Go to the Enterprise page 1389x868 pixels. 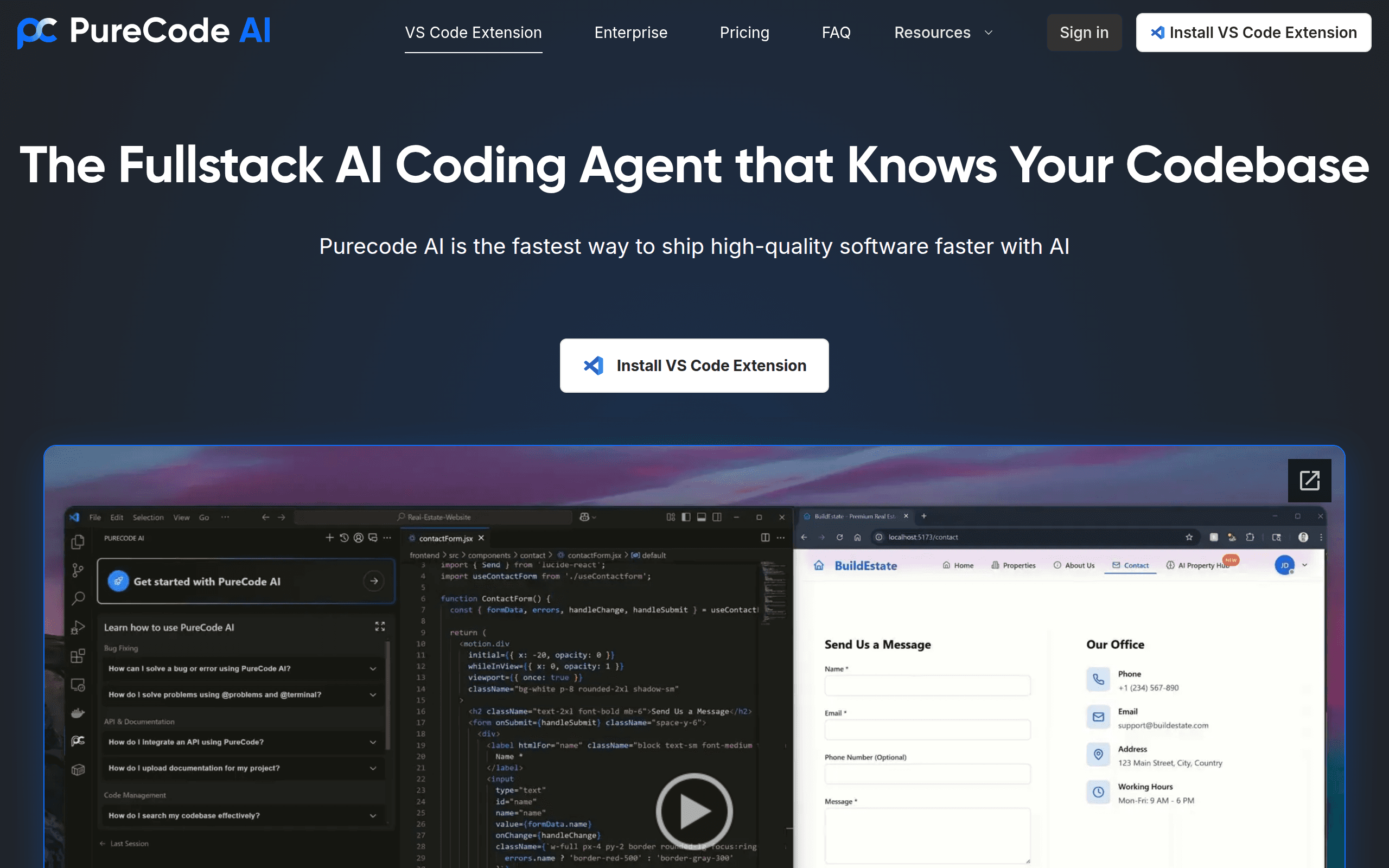click(x=631, y=33)
